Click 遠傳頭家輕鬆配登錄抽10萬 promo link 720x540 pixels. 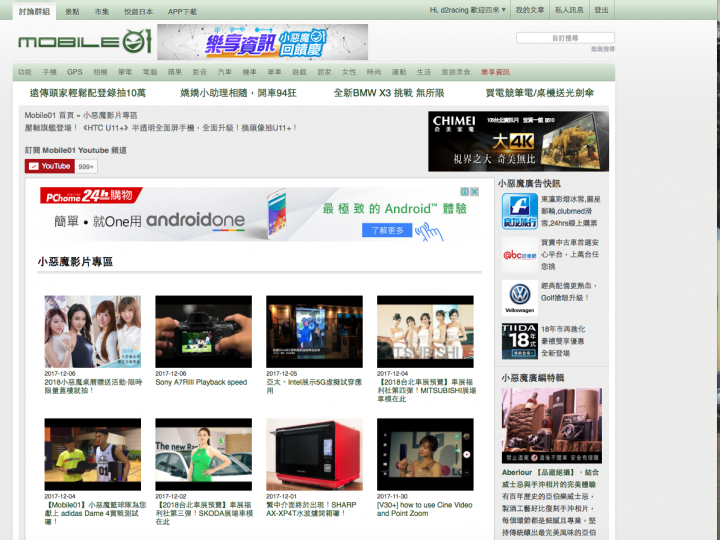88,93
